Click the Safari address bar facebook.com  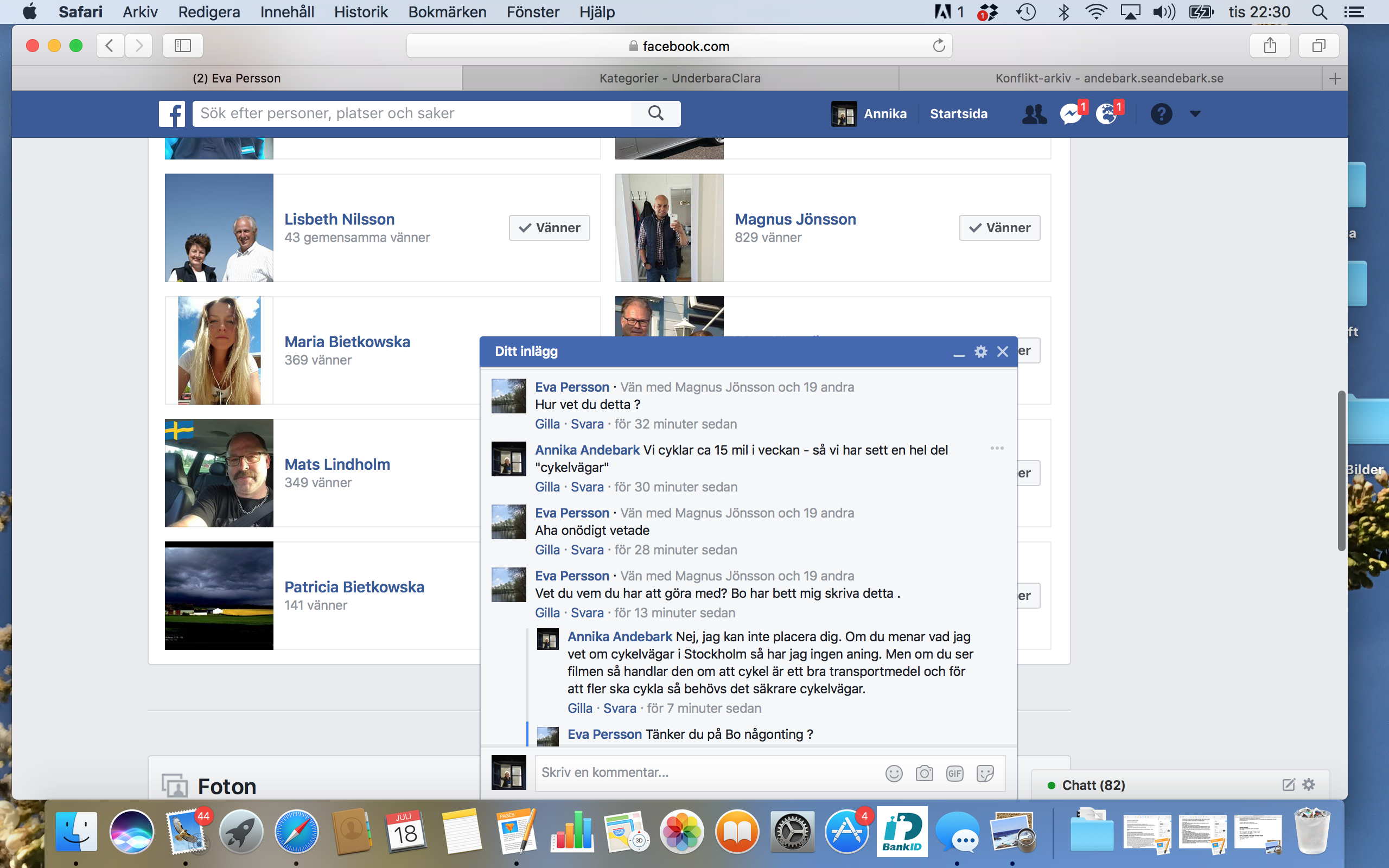click(x=679, y=46)
